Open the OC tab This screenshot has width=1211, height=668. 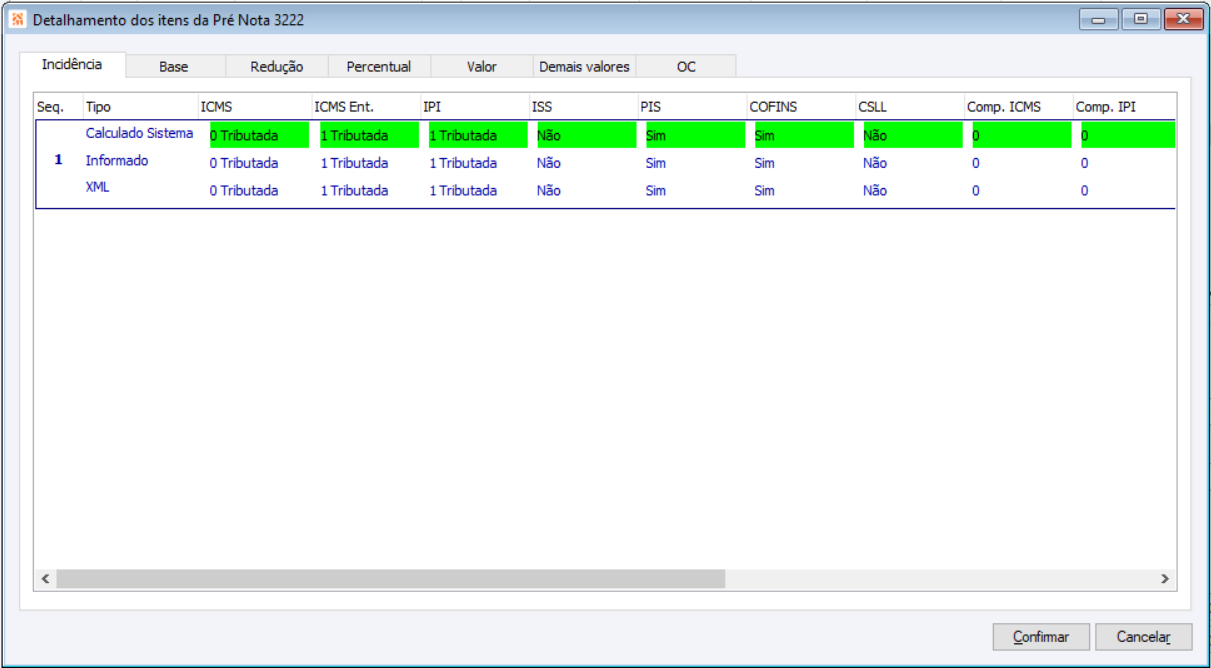(686, 66)
